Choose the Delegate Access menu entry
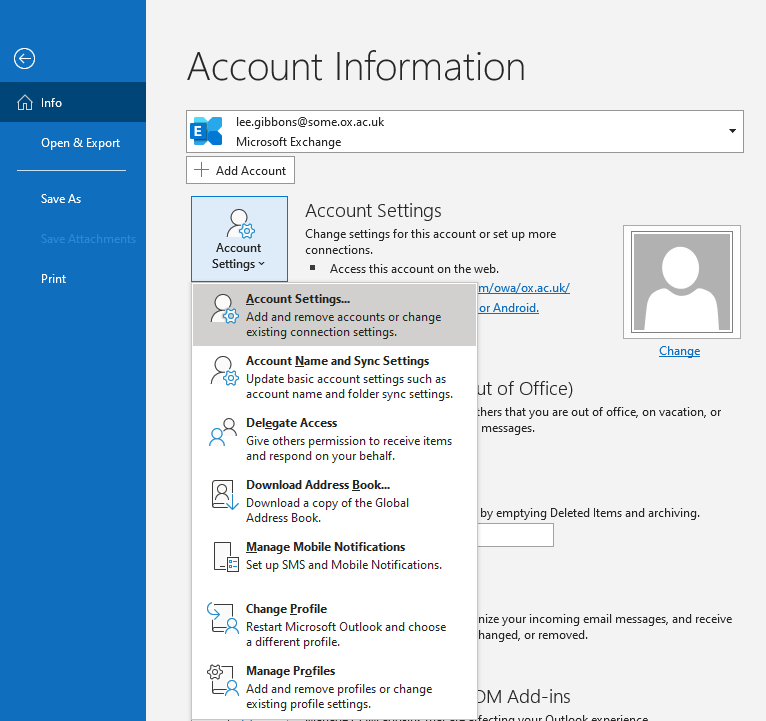 point(291,423)
